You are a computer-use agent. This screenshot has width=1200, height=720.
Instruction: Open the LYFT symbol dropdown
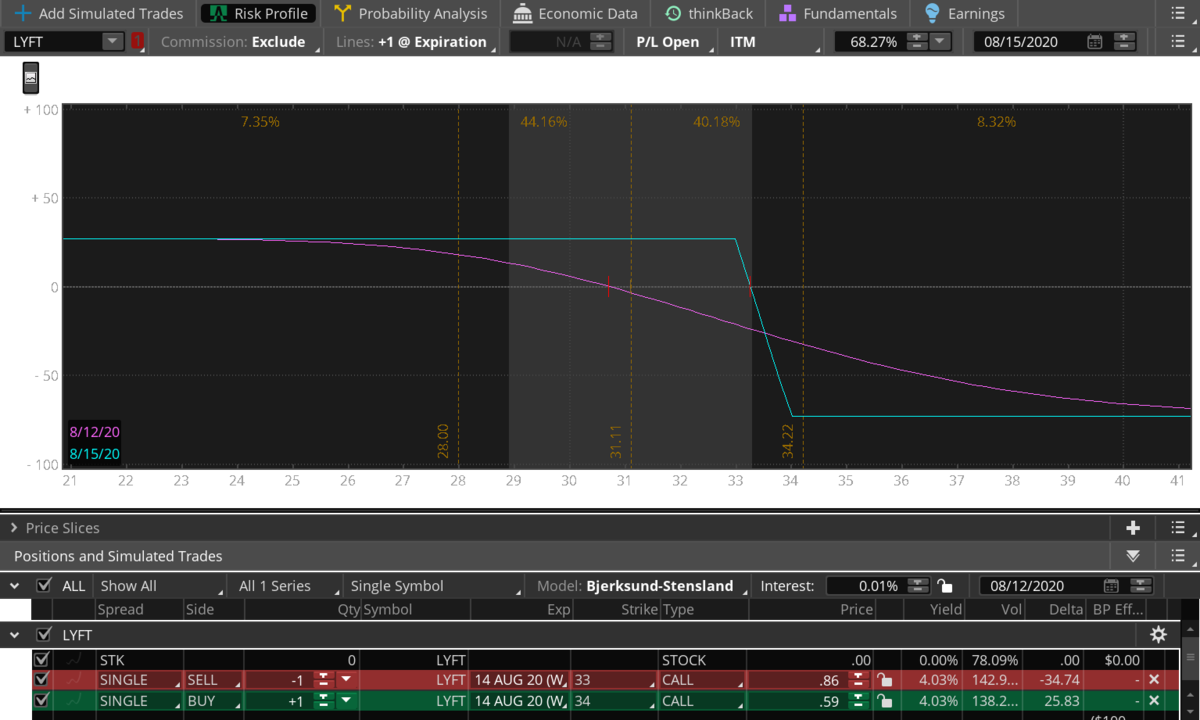click(112, 42)
